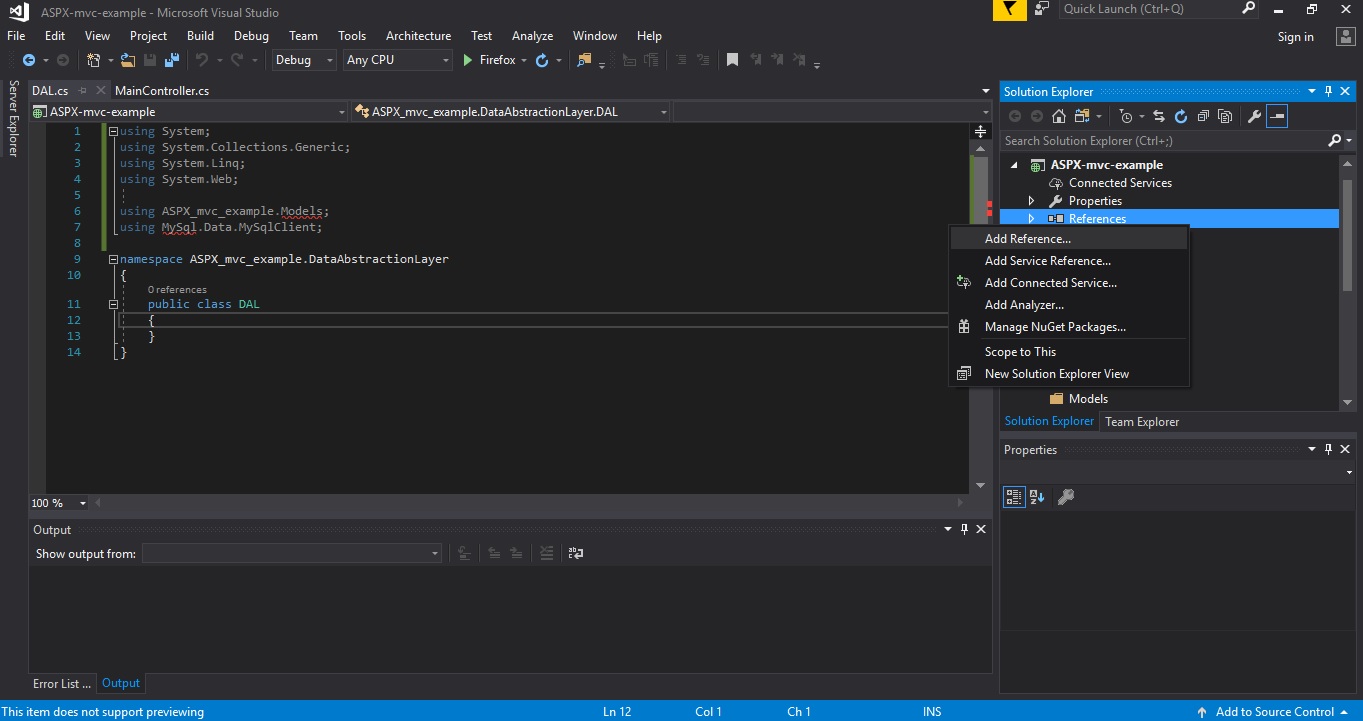Switch to the MainController.cs tab
The width and height of the screenshot is (1363, 721).
point(162,91)
